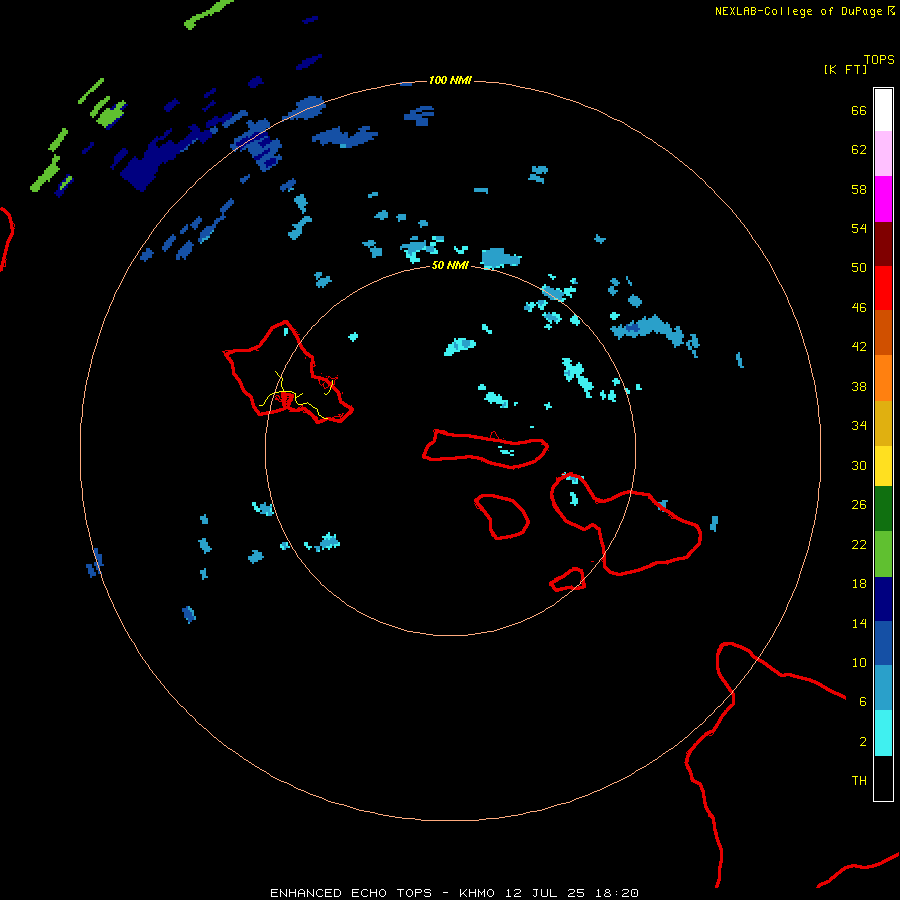Click the 58 value on the legend scale
Viewport: 900px width, 900px height.
tap(859, 189)
